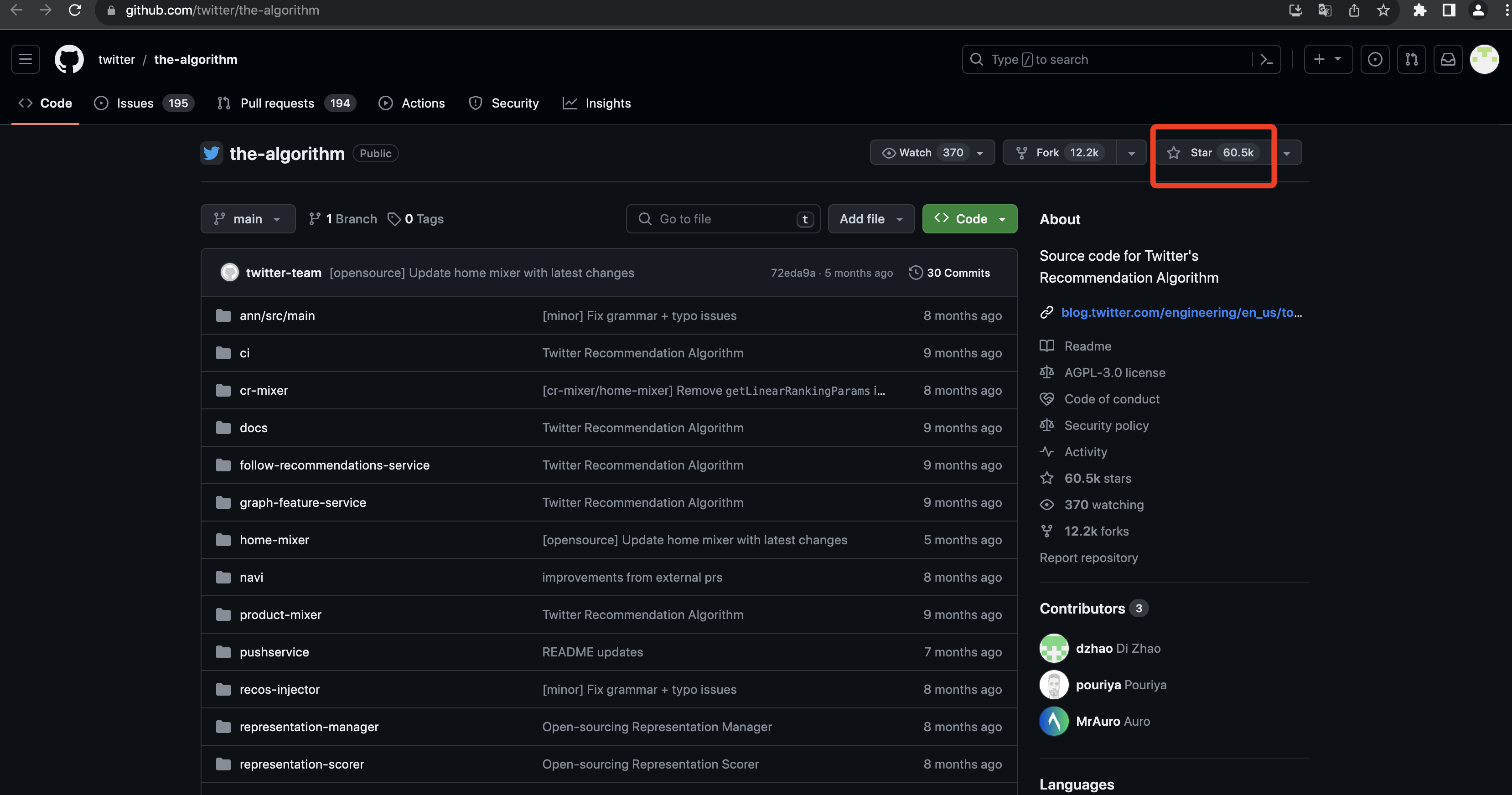Screen dimensions: 1512x795
Task: Click the Type / to search field
Action: click(x=1121, y=59)
